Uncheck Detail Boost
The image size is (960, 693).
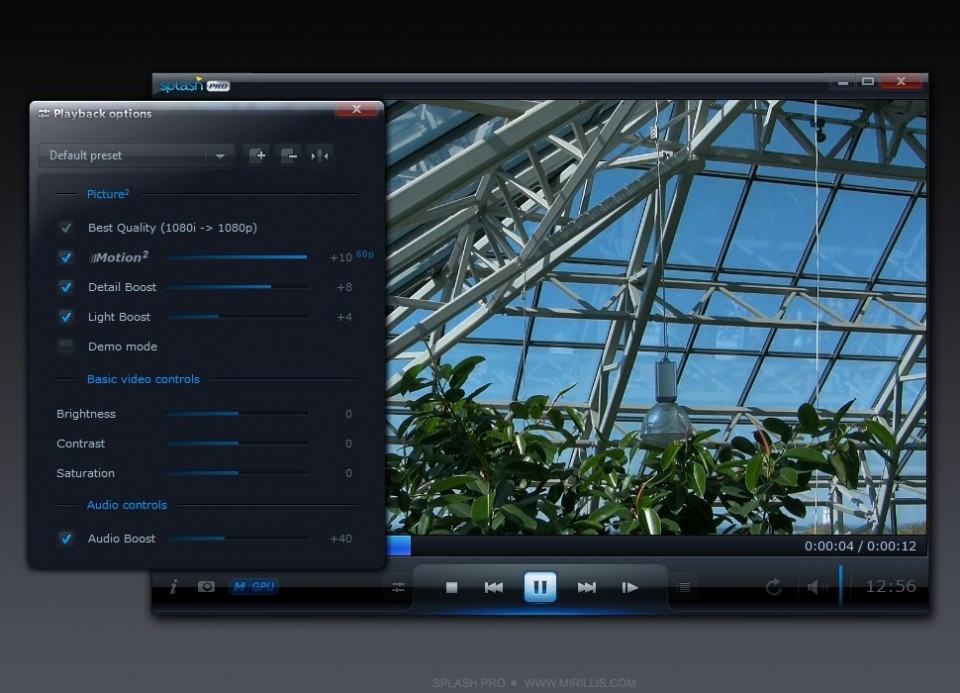(66, 287)
